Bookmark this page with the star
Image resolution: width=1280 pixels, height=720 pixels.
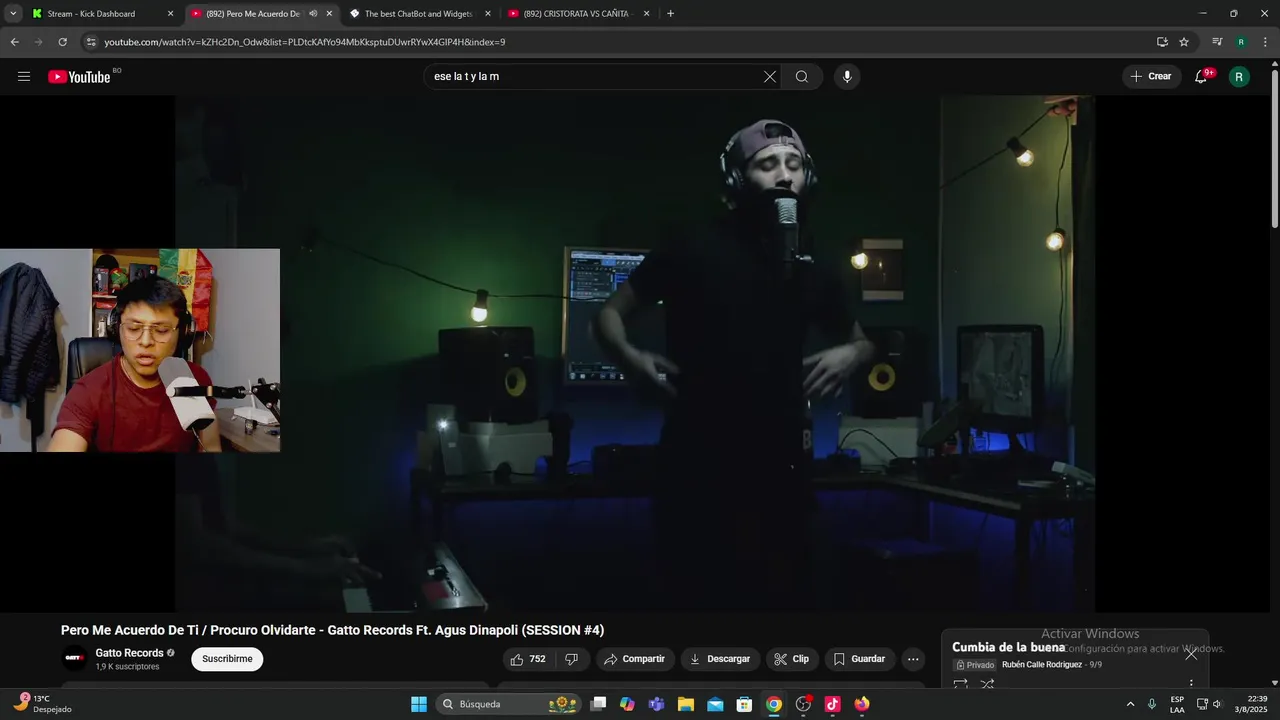pos(1184,42)
